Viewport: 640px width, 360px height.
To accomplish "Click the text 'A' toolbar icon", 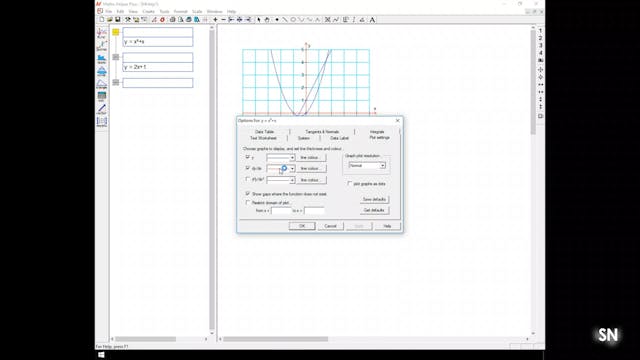I will pos(372,20).
